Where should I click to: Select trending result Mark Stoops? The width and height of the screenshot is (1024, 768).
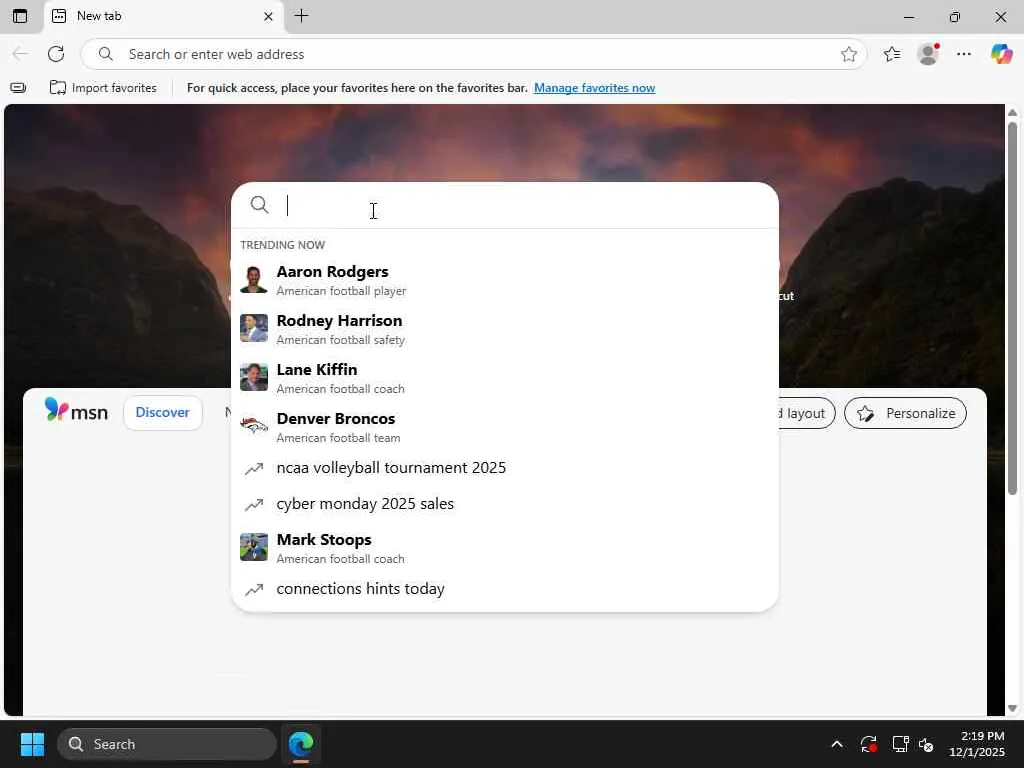505,548
